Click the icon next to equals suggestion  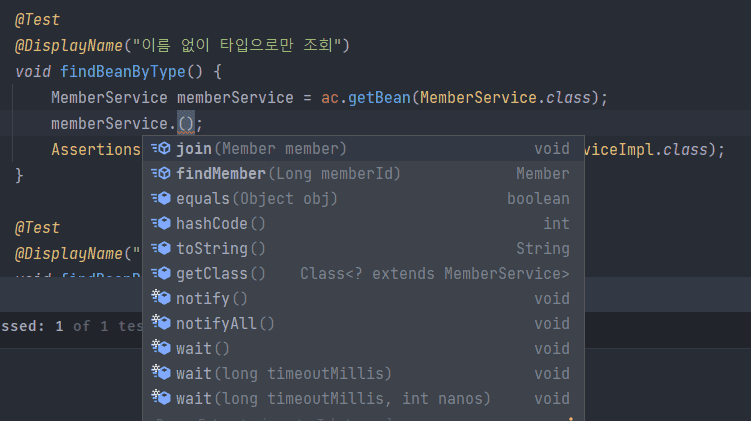coord(161,199)
